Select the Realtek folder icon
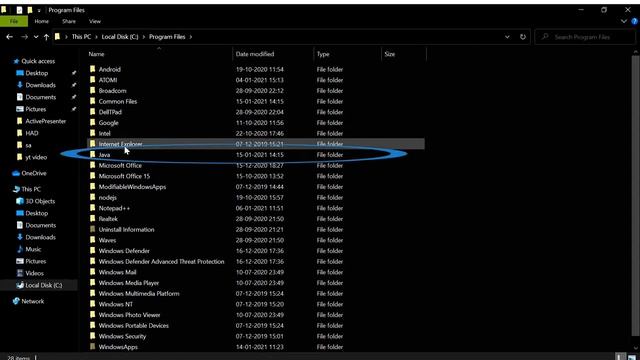Viewport: 640px width, 360px height. 93,218
